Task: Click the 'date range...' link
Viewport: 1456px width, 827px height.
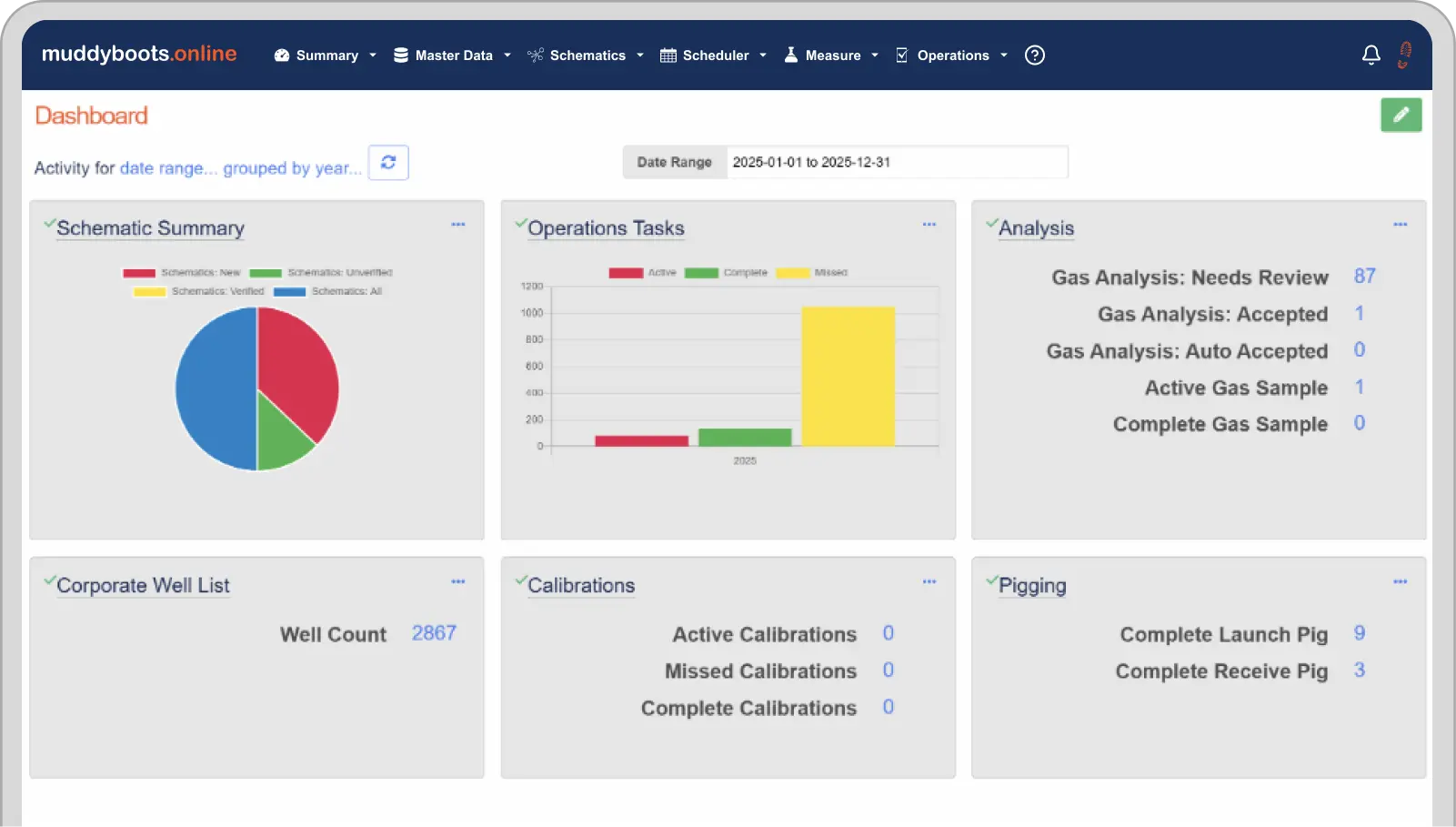Action: 167,168
